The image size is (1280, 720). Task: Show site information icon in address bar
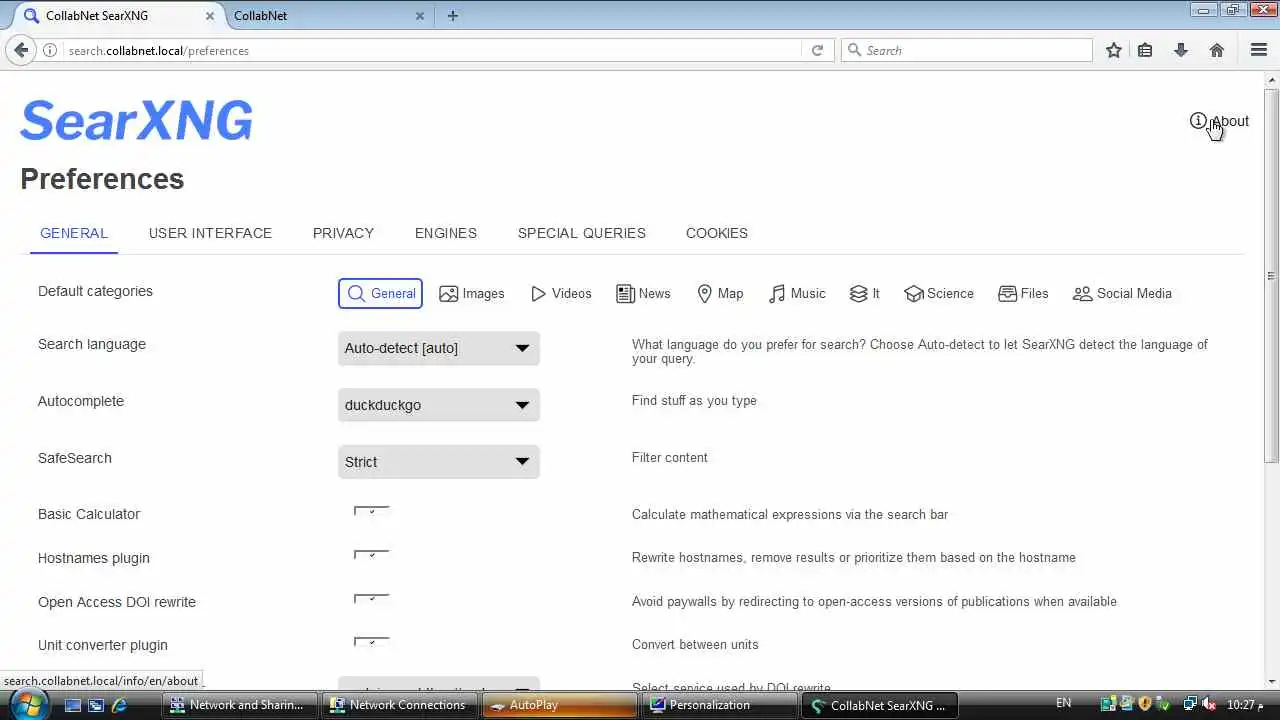click(x=50, y=50)
